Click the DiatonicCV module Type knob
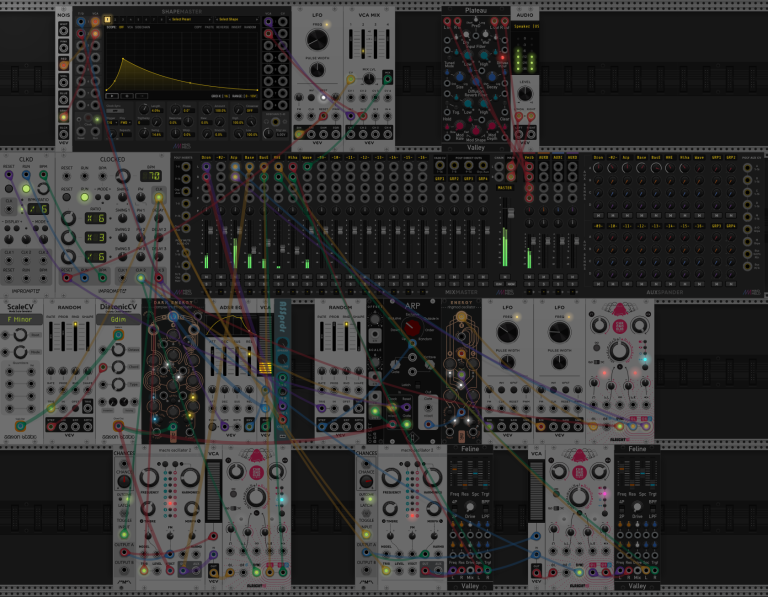The height and width of the screenshot is (597, 768). click(119, 384)
